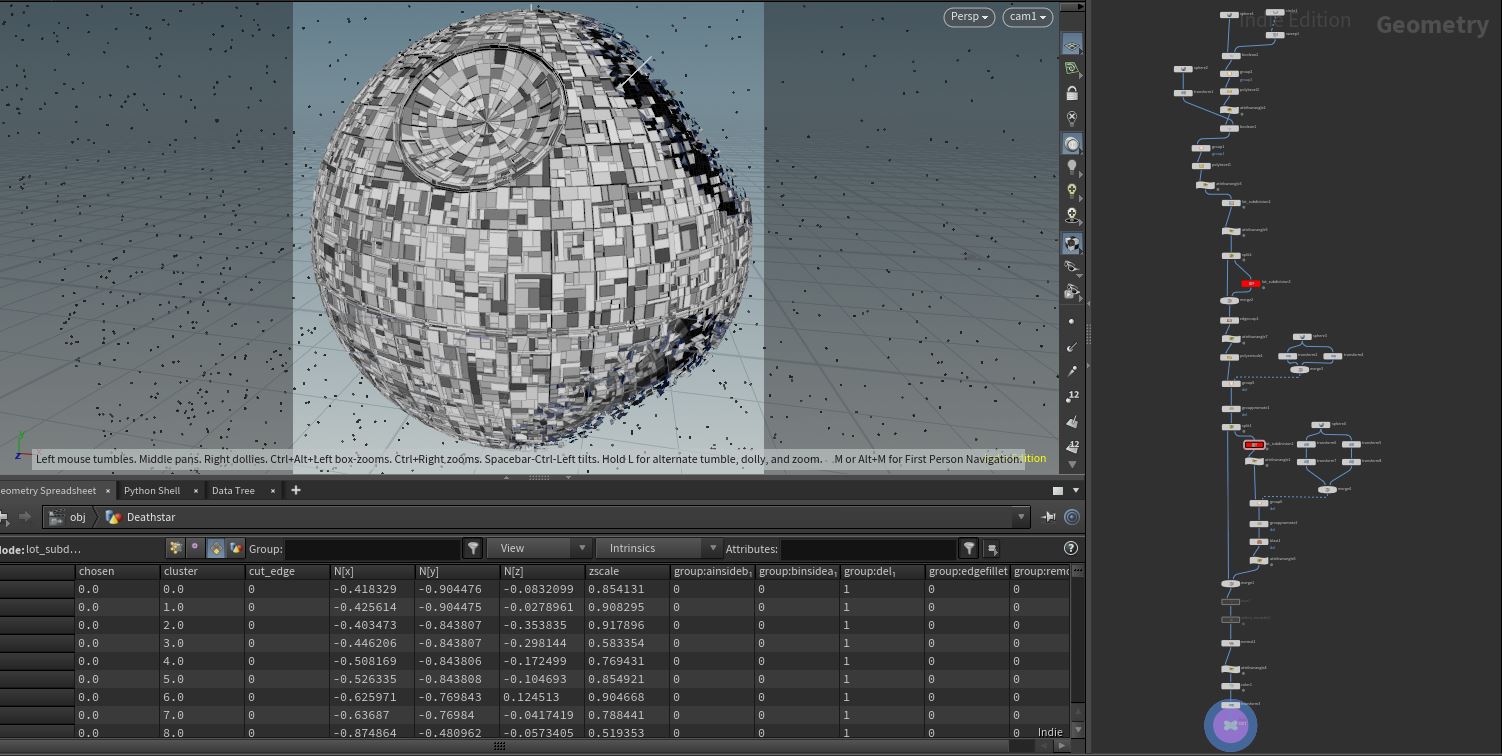
Task: Toggle the reference plane grid icon in the viewport toolbar
Action: [x=1071, y=45]
